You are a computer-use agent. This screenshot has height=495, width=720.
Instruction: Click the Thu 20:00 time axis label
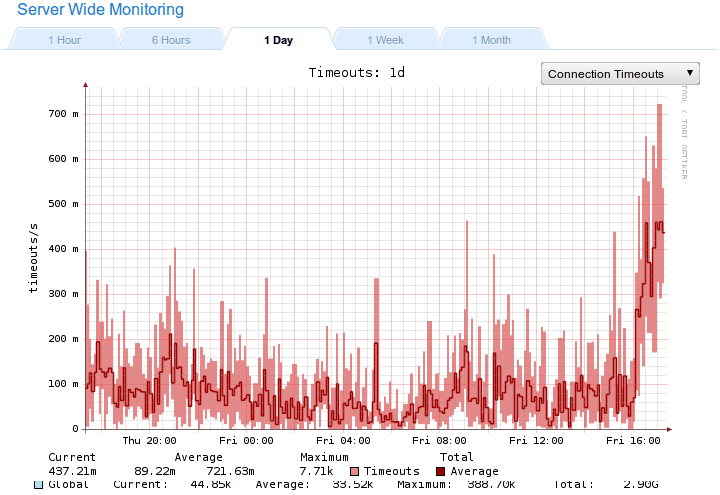tap(149, 440)
